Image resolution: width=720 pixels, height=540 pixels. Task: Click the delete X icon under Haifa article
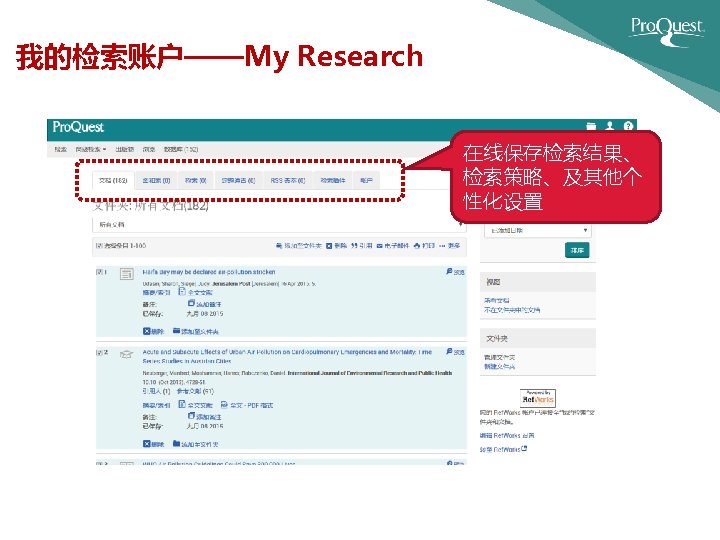coord(146,331)
